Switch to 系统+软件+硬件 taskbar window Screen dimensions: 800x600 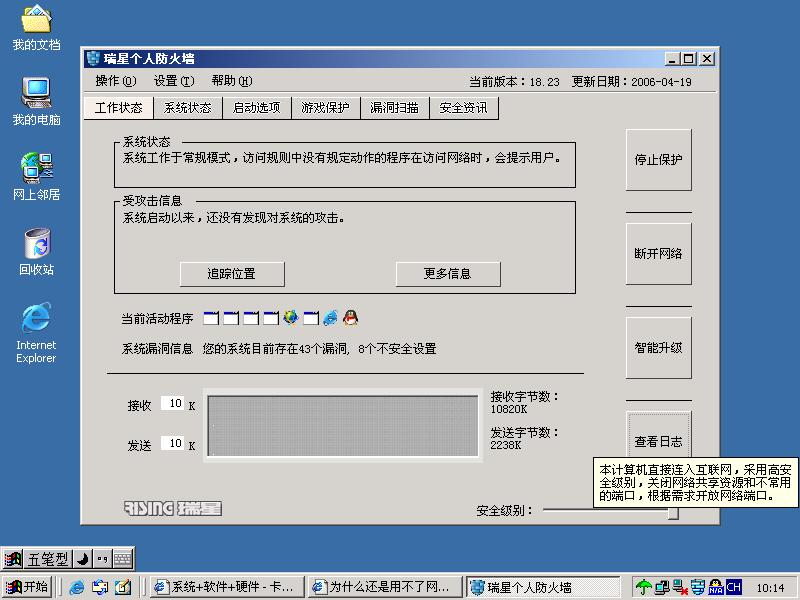tap(227, 587)
